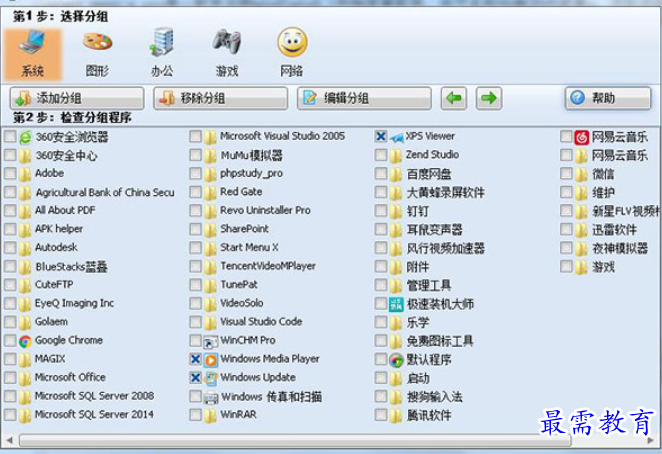Select the 维护 entry
This screenshot has width=662, height=454.
coord(603,193)
